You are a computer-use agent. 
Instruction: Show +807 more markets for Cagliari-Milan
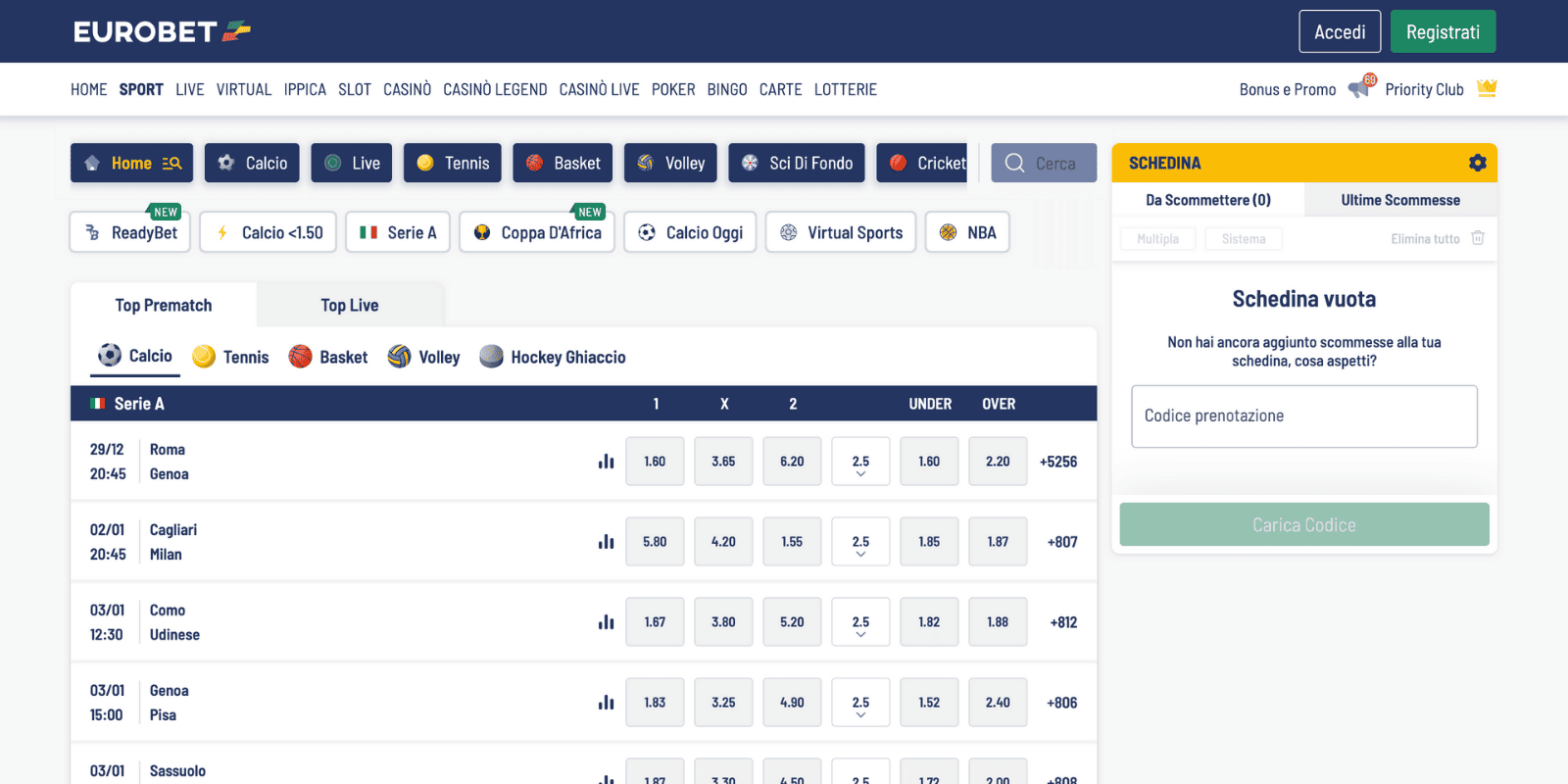click(1062, 542)
